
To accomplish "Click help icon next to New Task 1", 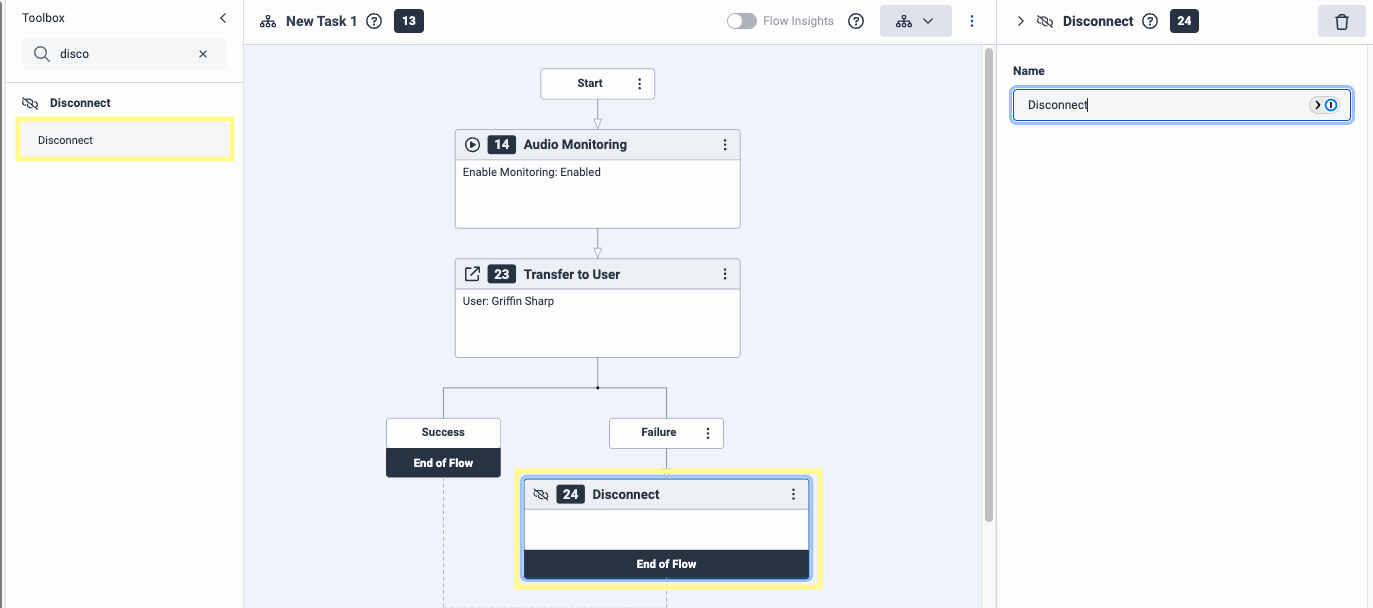I will point(374,21).
